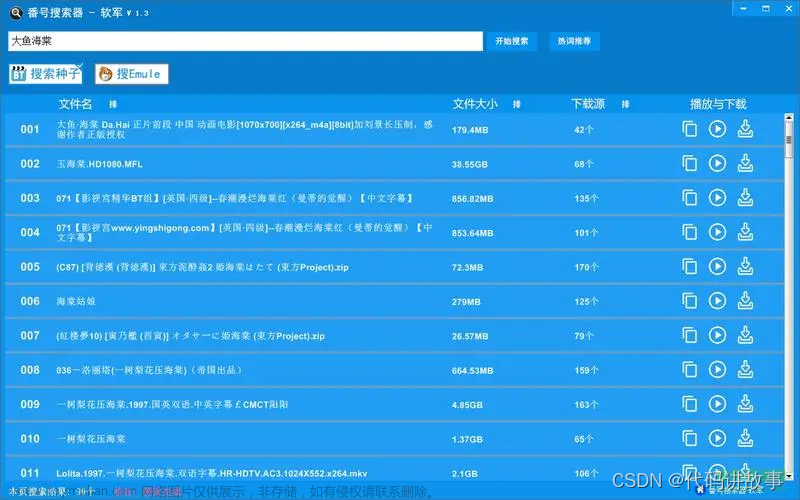Copy link icon for row 010
This screenshot has width=800, height=500.
pos(689,438)
